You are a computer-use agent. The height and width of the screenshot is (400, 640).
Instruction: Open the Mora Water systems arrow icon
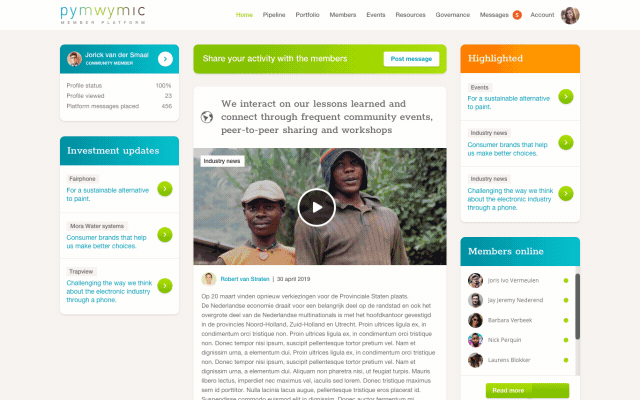coord(165,235)
